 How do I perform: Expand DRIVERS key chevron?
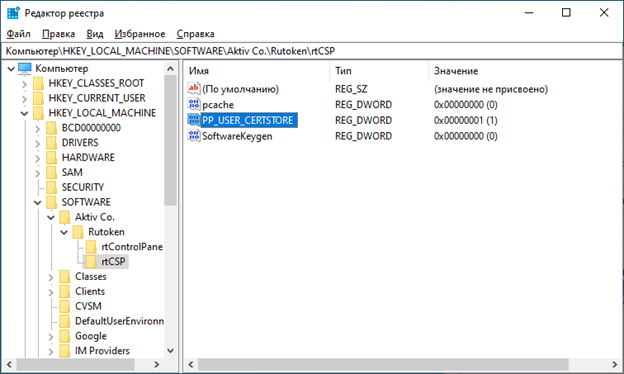point(37,143)
